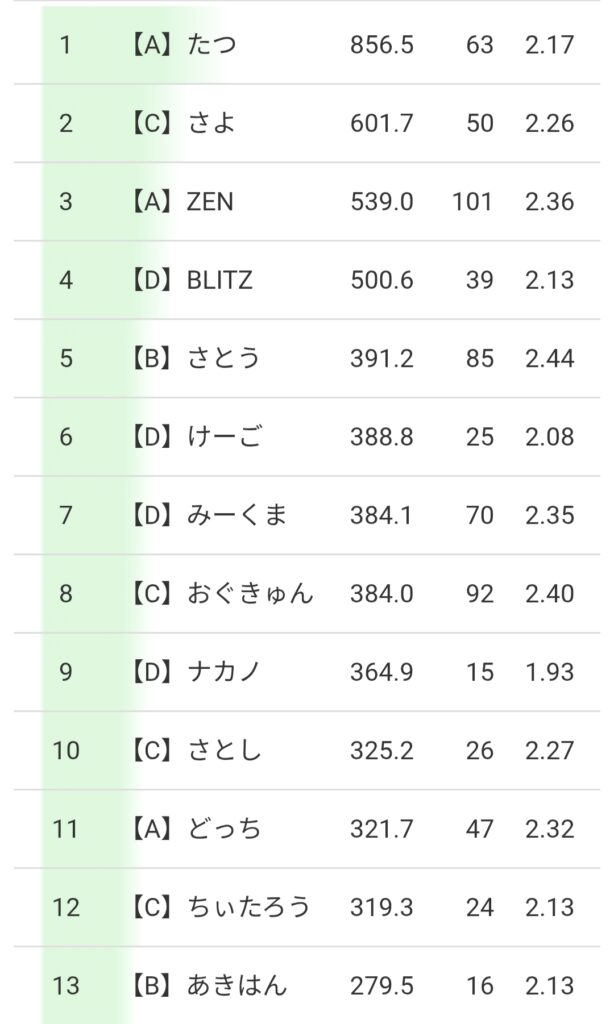Select the average value 1.93
The width and height of the screenshot is (614, 1024).
[549, 672]
